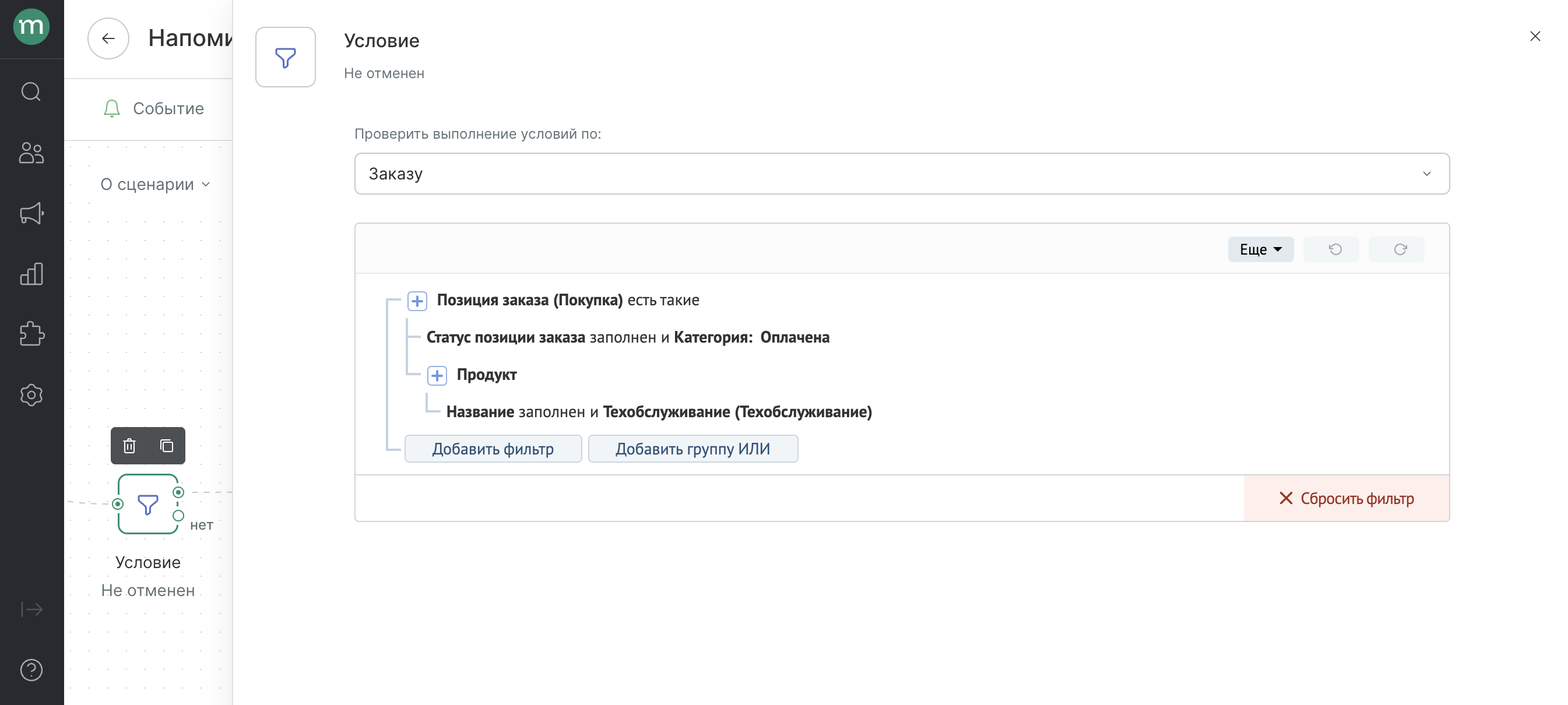Screen dimensions: 1568x705
Task: Click Статус позиции заказа filter row
Action: (x=628, y=337)
